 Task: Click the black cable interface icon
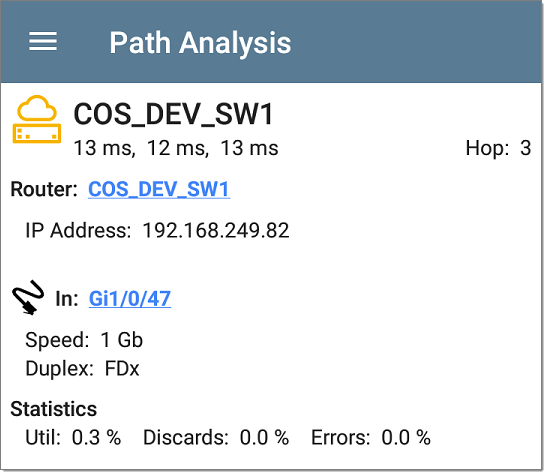[28, 297]
